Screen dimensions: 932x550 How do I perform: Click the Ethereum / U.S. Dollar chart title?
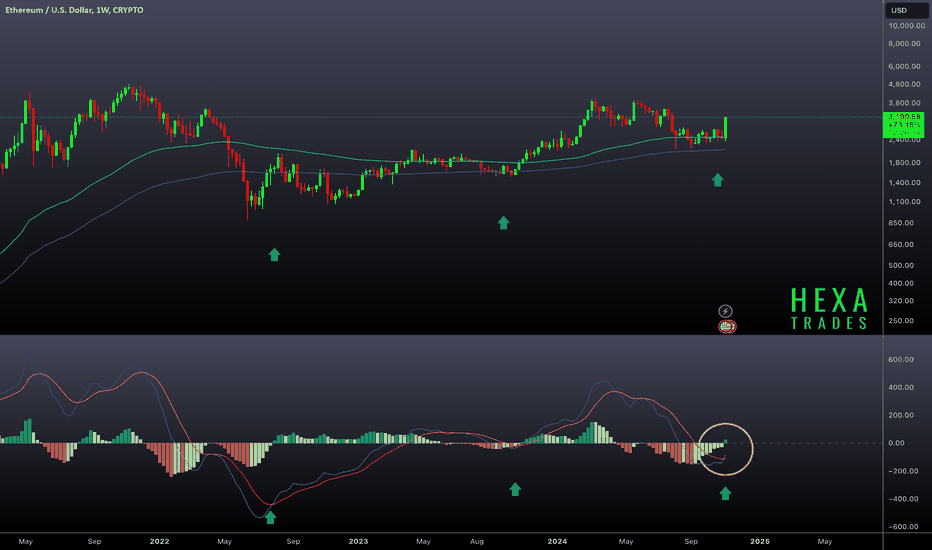coord(74,10)
